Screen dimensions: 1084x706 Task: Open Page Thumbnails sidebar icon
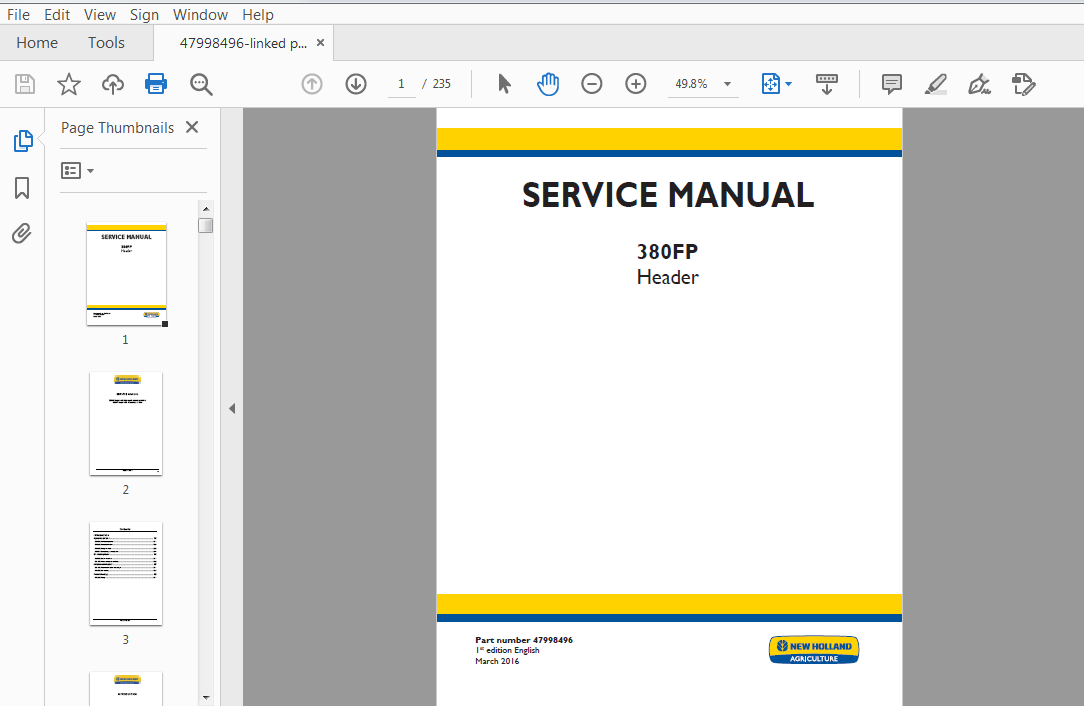(x=23, y=141)
